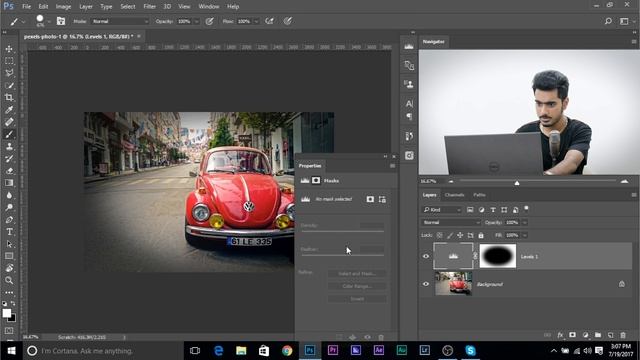Viewport: 640px width, 360px height.
Task: Select the Path Selection tool
Action: [9, 244]
